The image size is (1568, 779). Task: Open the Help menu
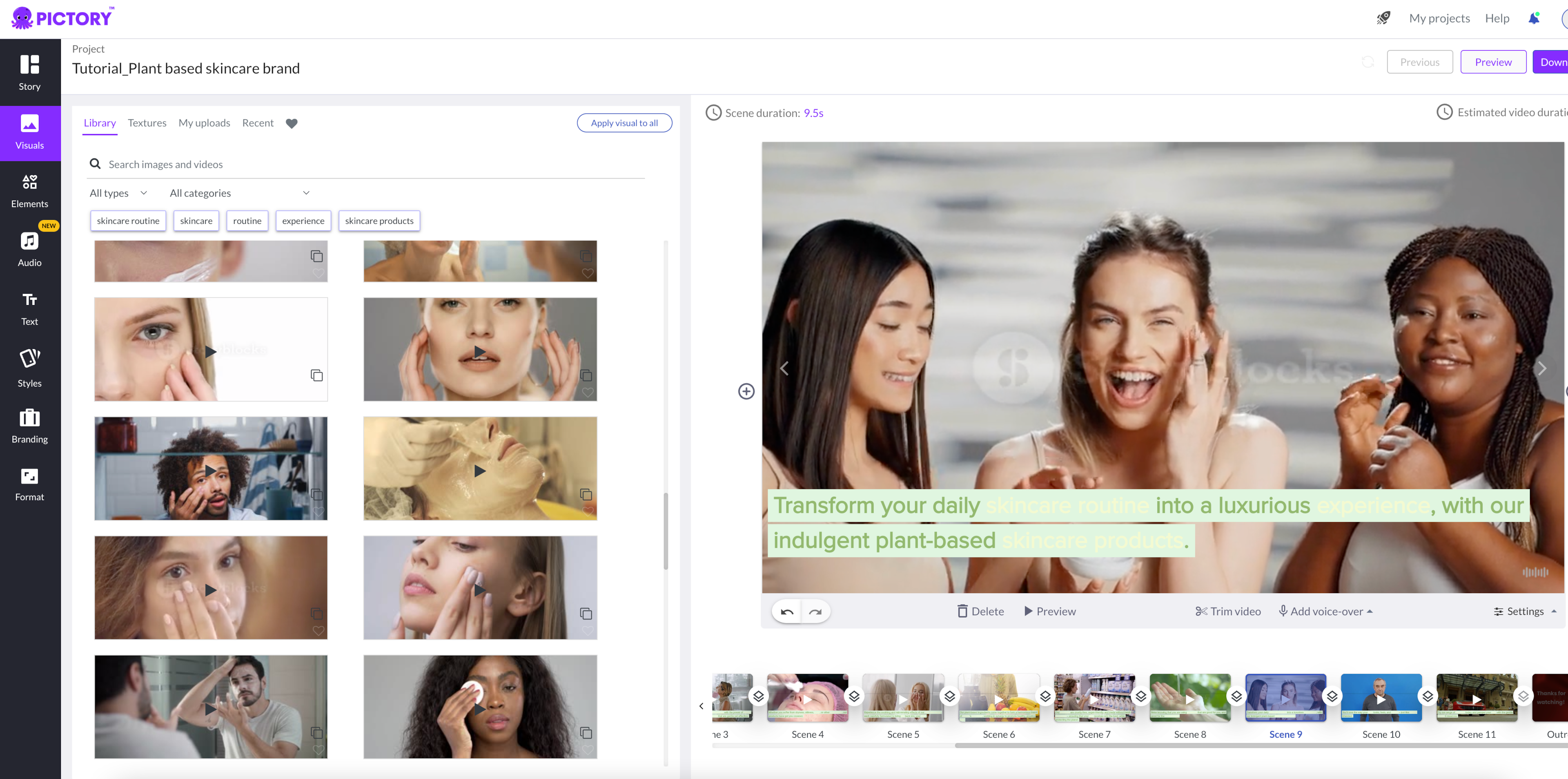coord(1497,18)
